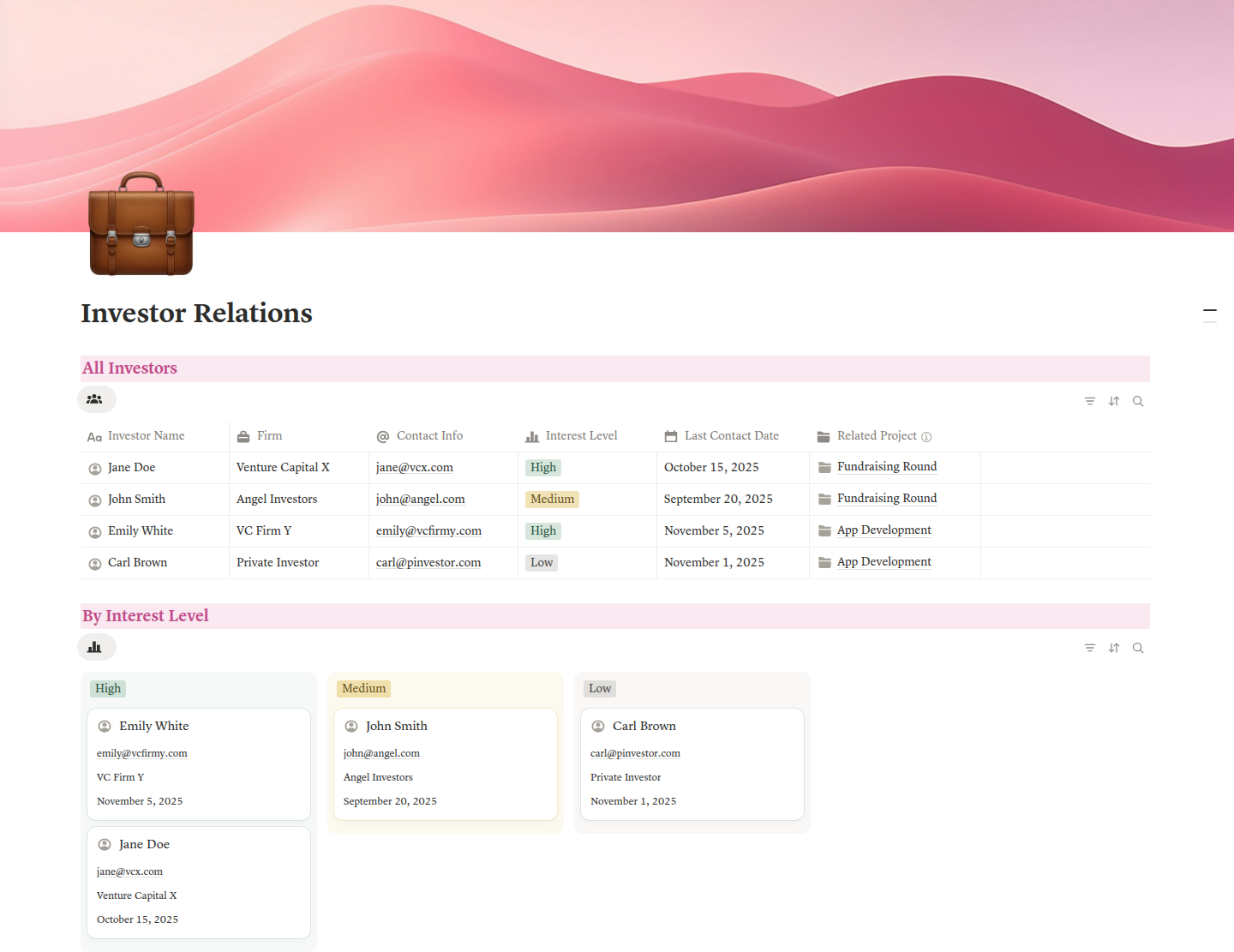Click john@angel.com on John Smith's card
Image resolution: width=1234 pixels, height=952 pixels.
381,754
